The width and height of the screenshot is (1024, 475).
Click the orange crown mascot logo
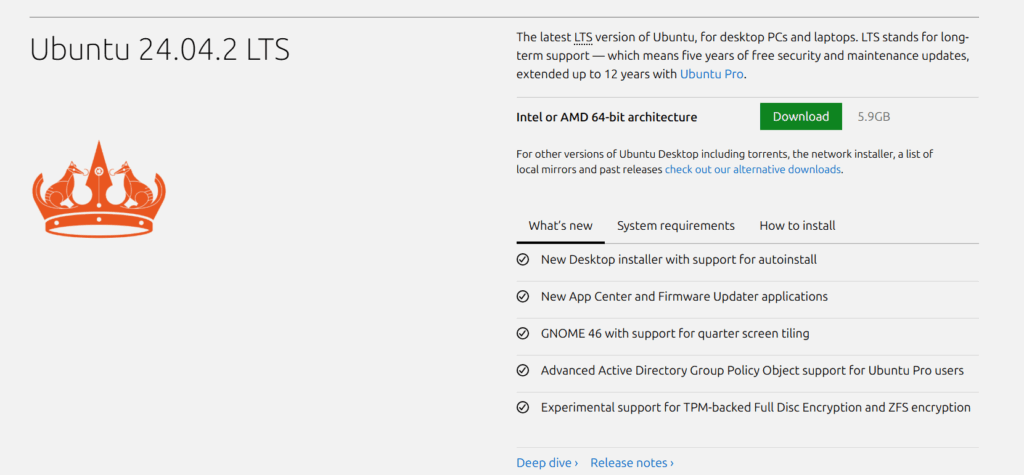click(x=99, y=188)
